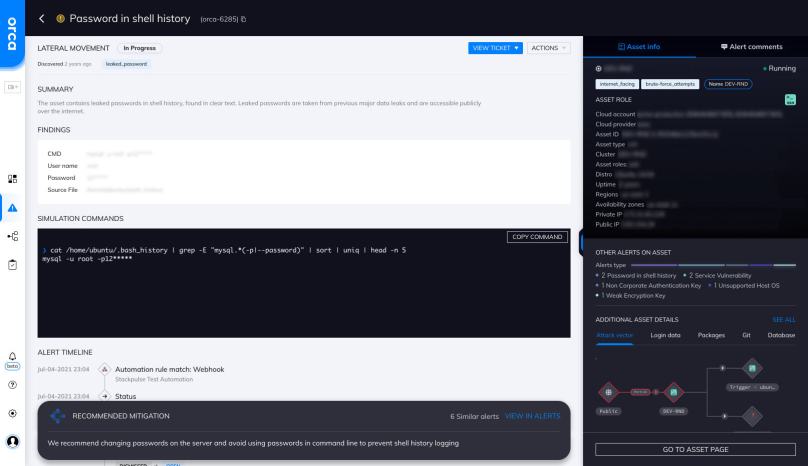Open the Packages tab

pos(712,334)
